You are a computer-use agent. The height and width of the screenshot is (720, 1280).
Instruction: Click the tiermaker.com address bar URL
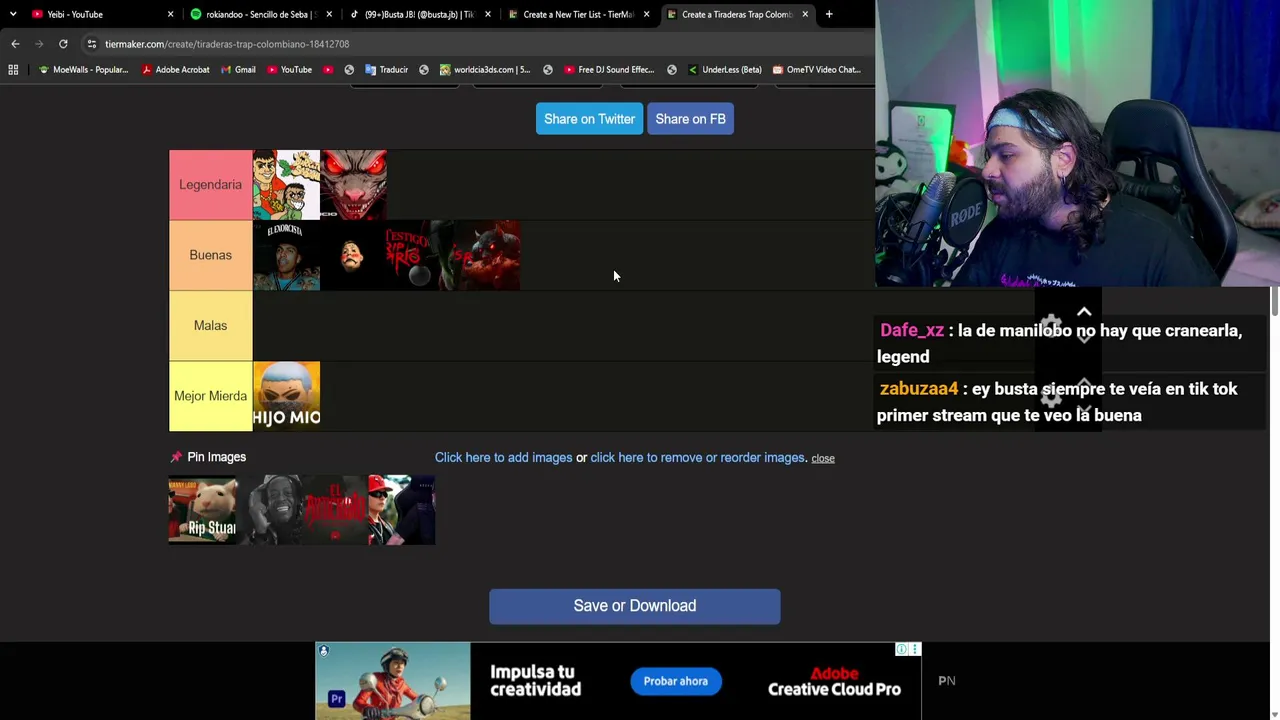click(227, 44)
